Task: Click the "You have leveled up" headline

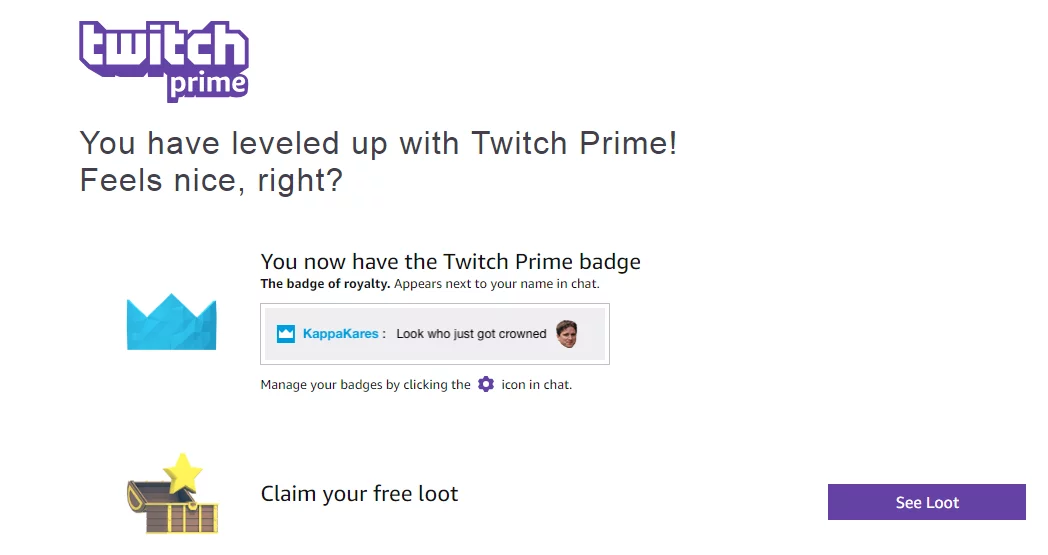Action: tap(378, 143)
